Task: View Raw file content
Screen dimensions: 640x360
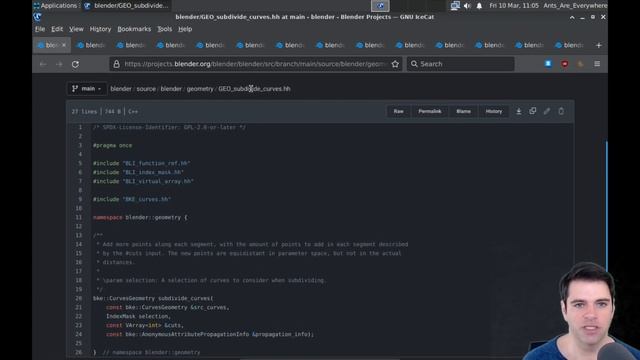Action: coord(398,111)
